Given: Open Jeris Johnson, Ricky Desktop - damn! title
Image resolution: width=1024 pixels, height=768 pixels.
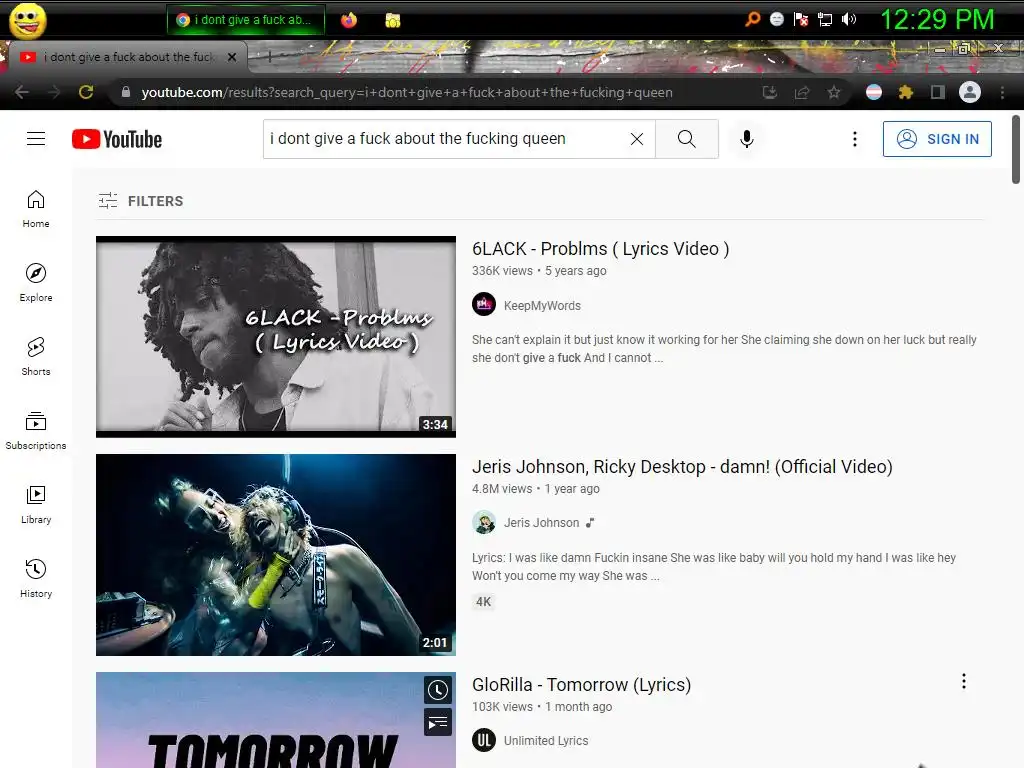Looking at the screenshot, I should (x=682, y=467).
